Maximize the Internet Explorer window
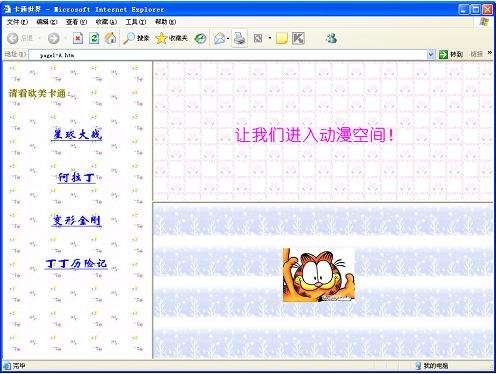Viewport: 496px width, 374px height. [x=476, y=9]
